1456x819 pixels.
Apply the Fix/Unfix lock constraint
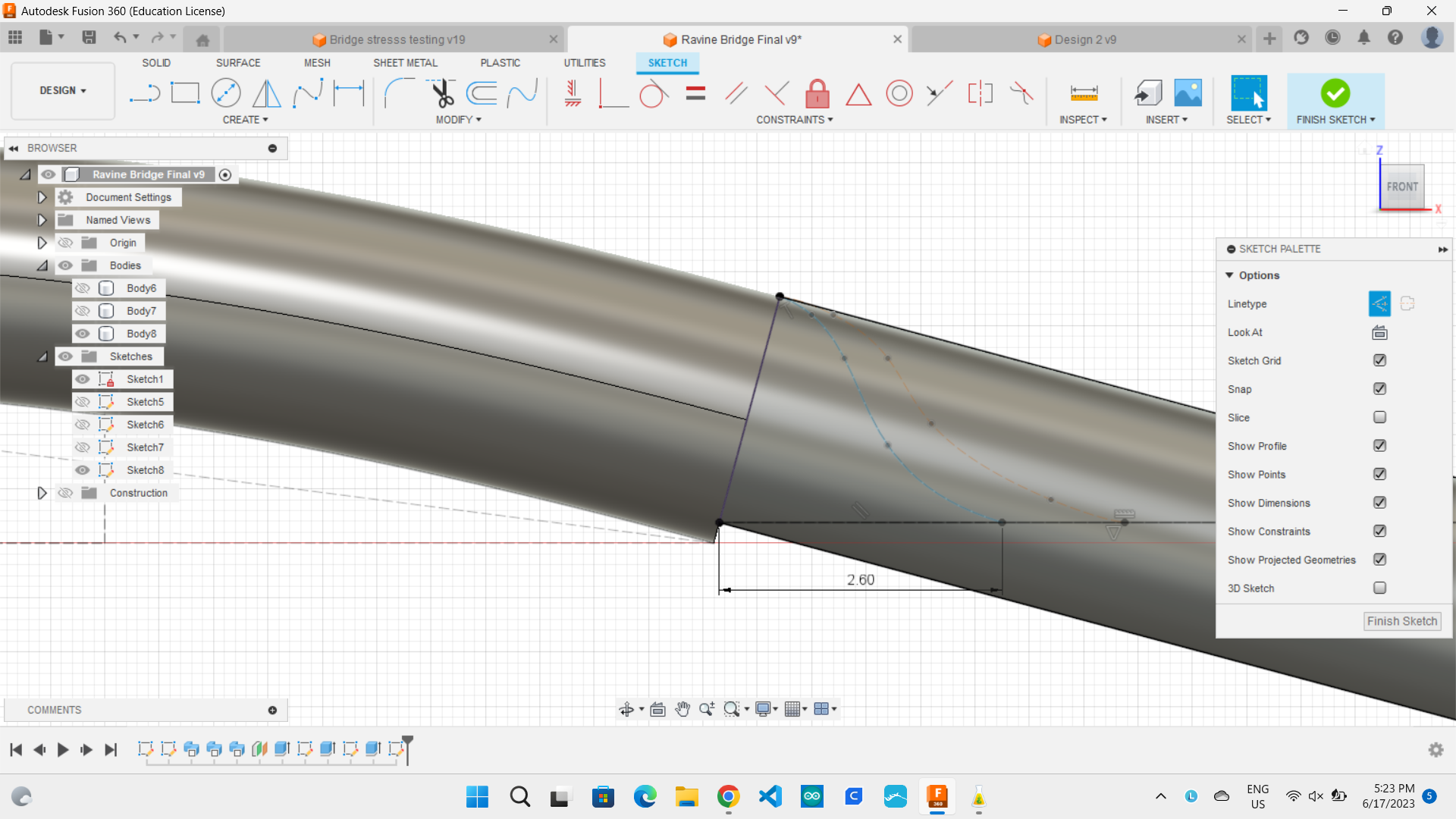(817, 93)
